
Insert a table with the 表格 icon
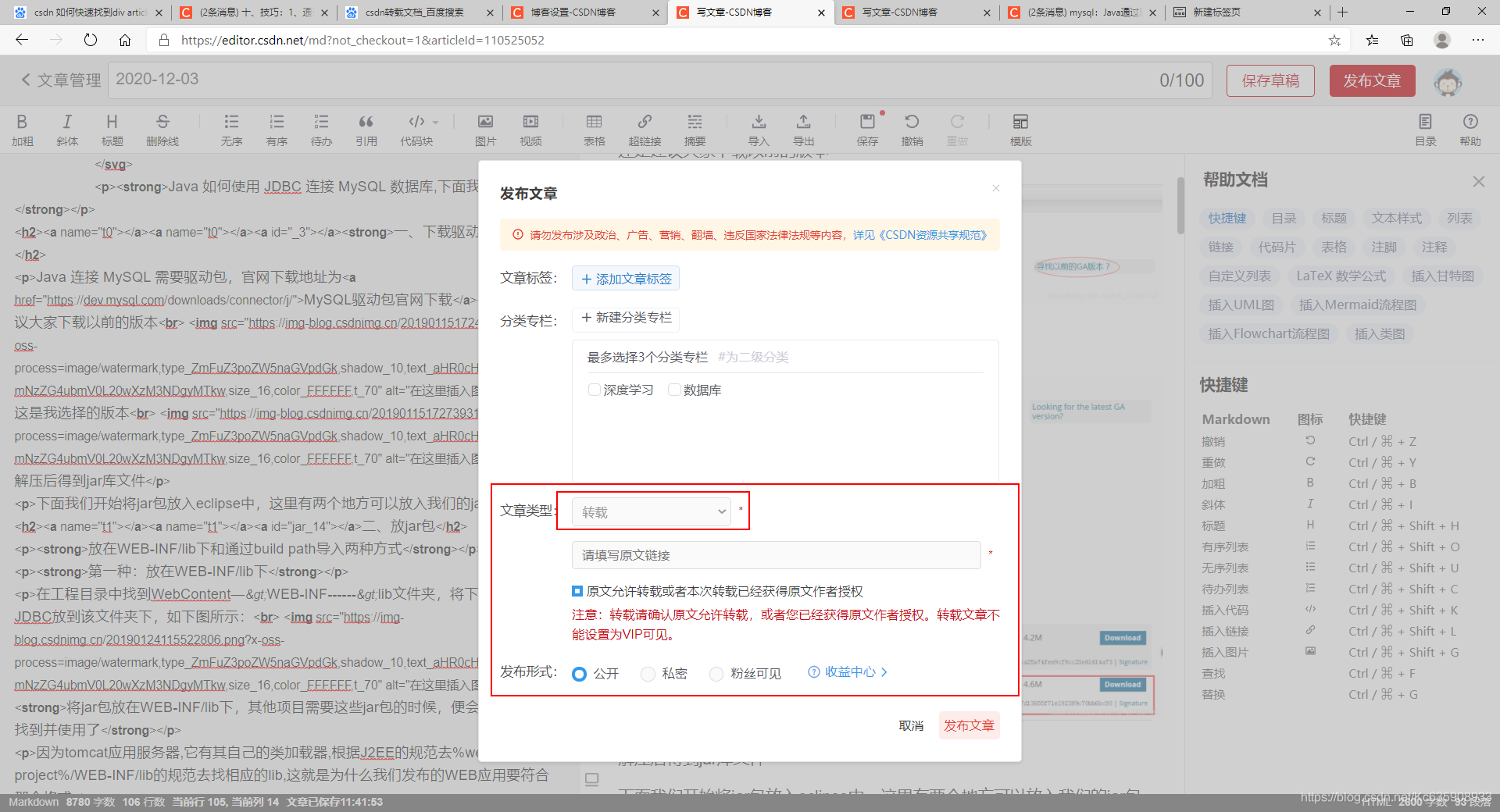[594, 130]
